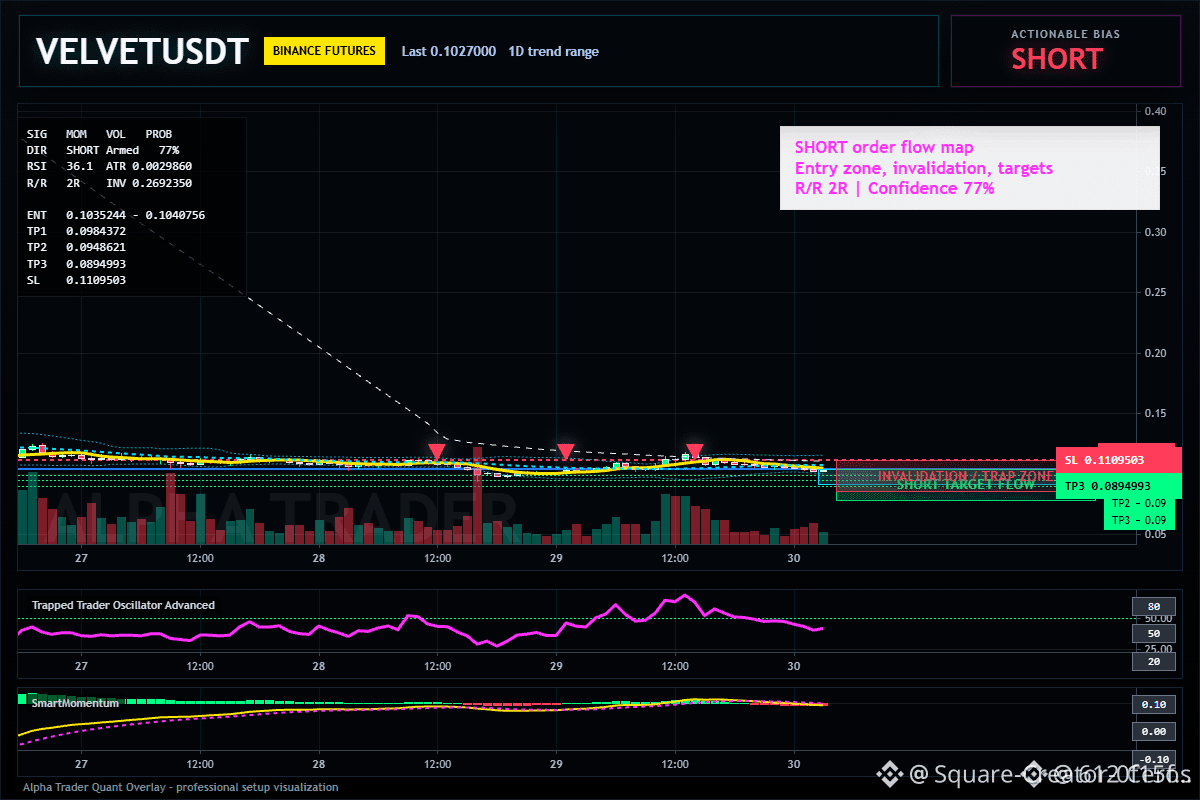Click the SIG MOM VOL PROB header row
The width and height of the screenshot is (1200, 800).
point(99,134)
